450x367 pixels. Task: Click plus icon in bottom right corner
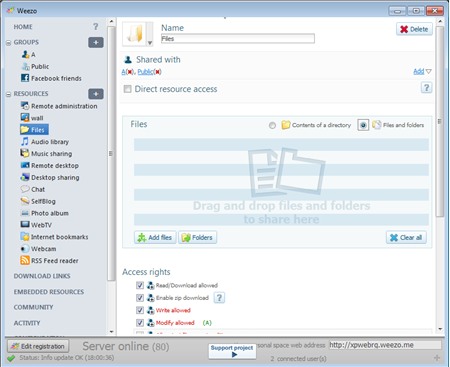point(437,358)
